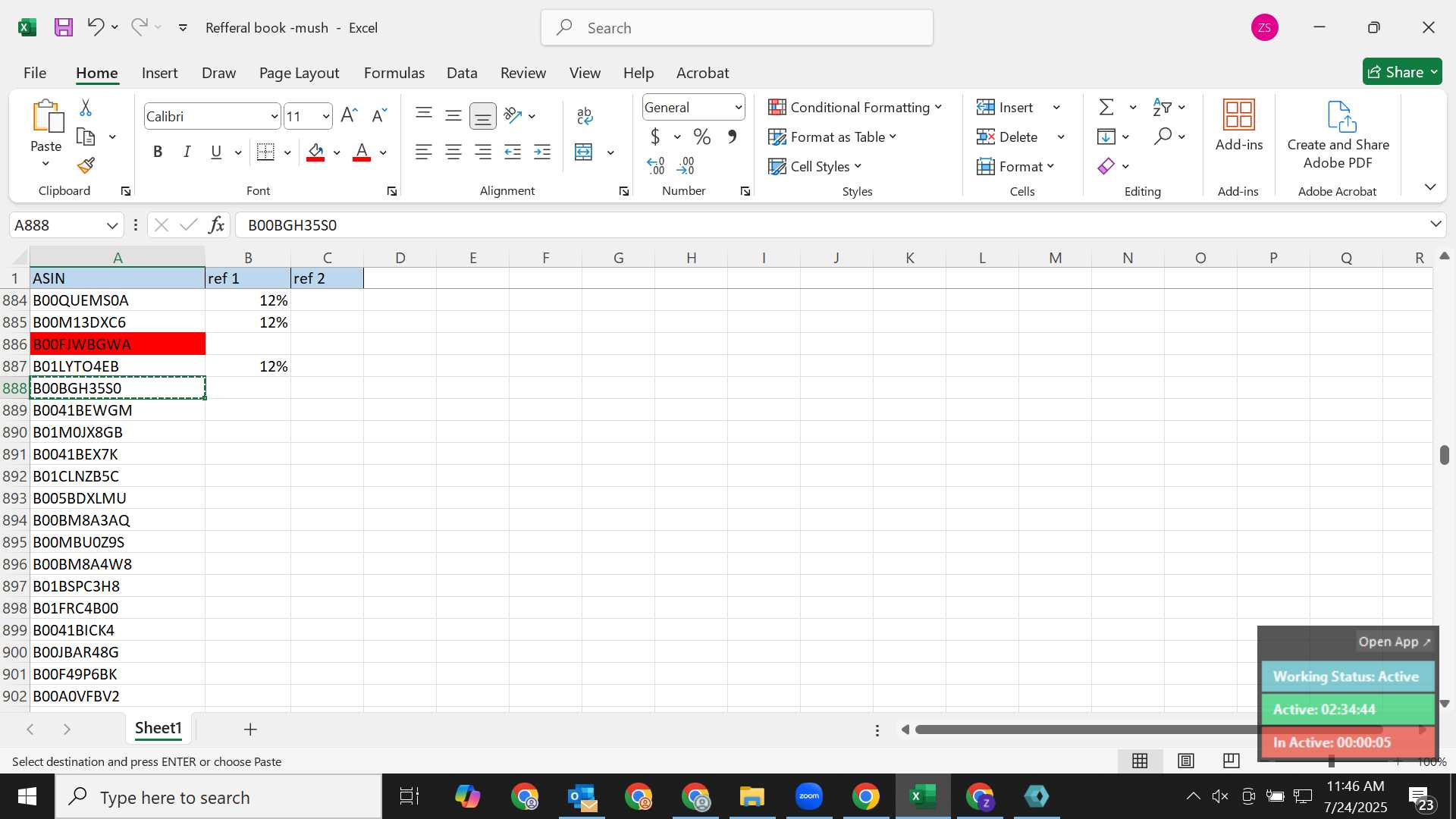Click the Top Align icon

(x=424, y=115)
